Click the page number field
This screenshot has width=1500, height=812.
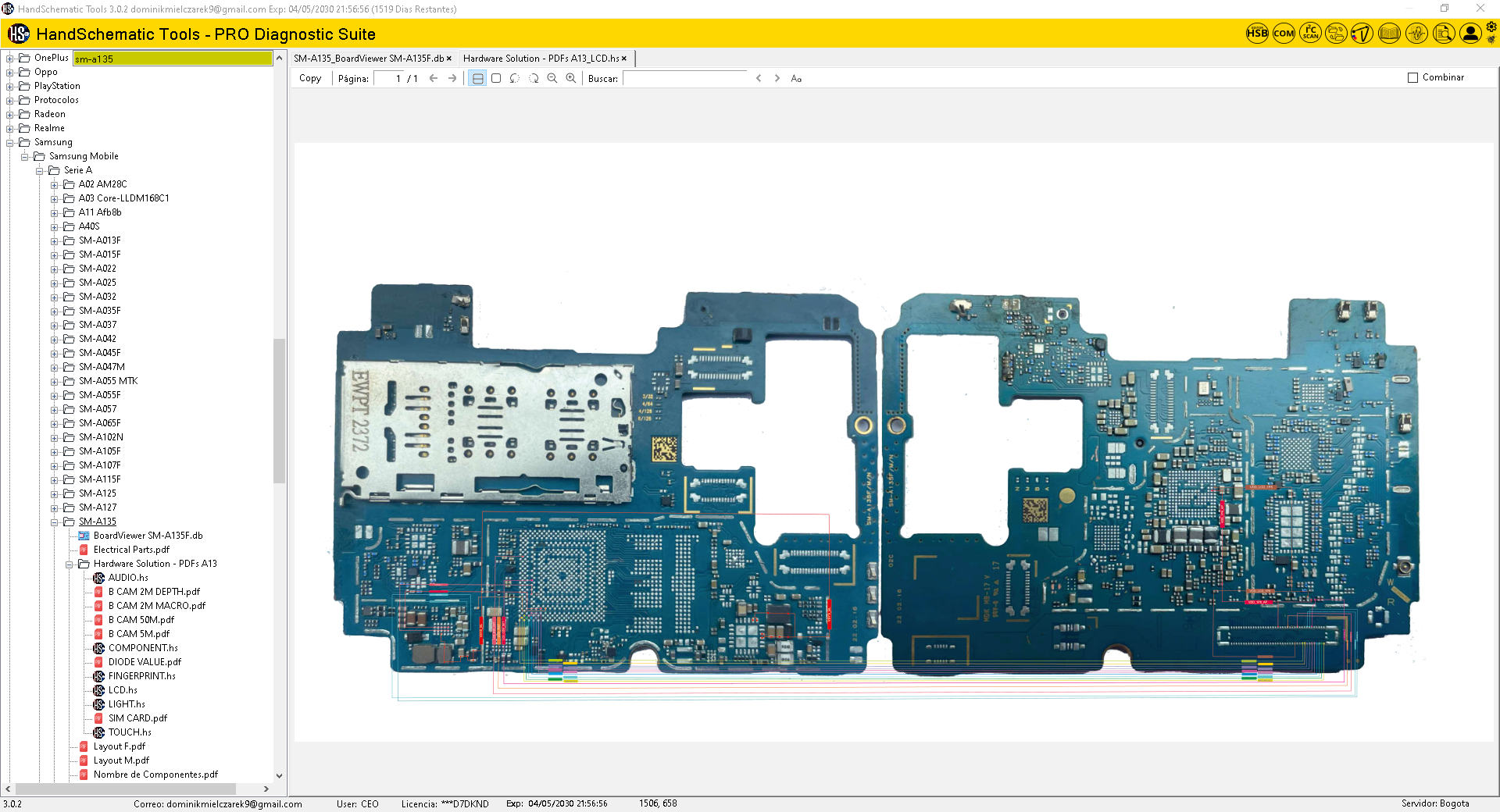click(x=388, y=78)
